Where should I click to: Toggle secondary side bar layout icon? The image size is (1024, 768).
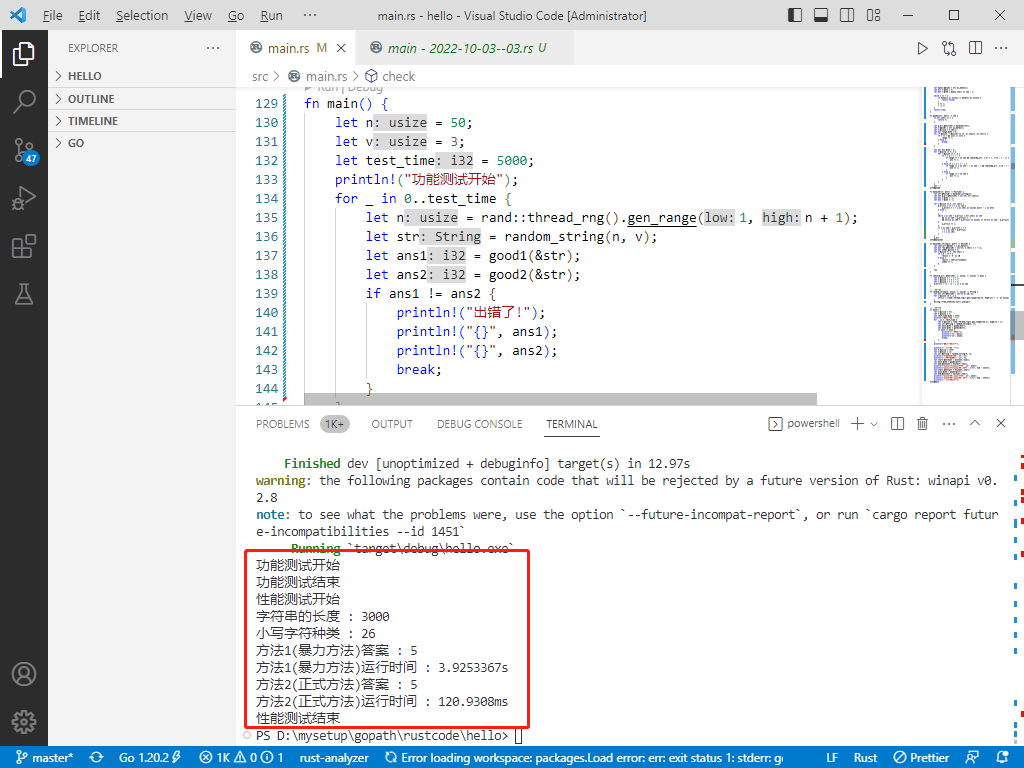coord(847,15)
